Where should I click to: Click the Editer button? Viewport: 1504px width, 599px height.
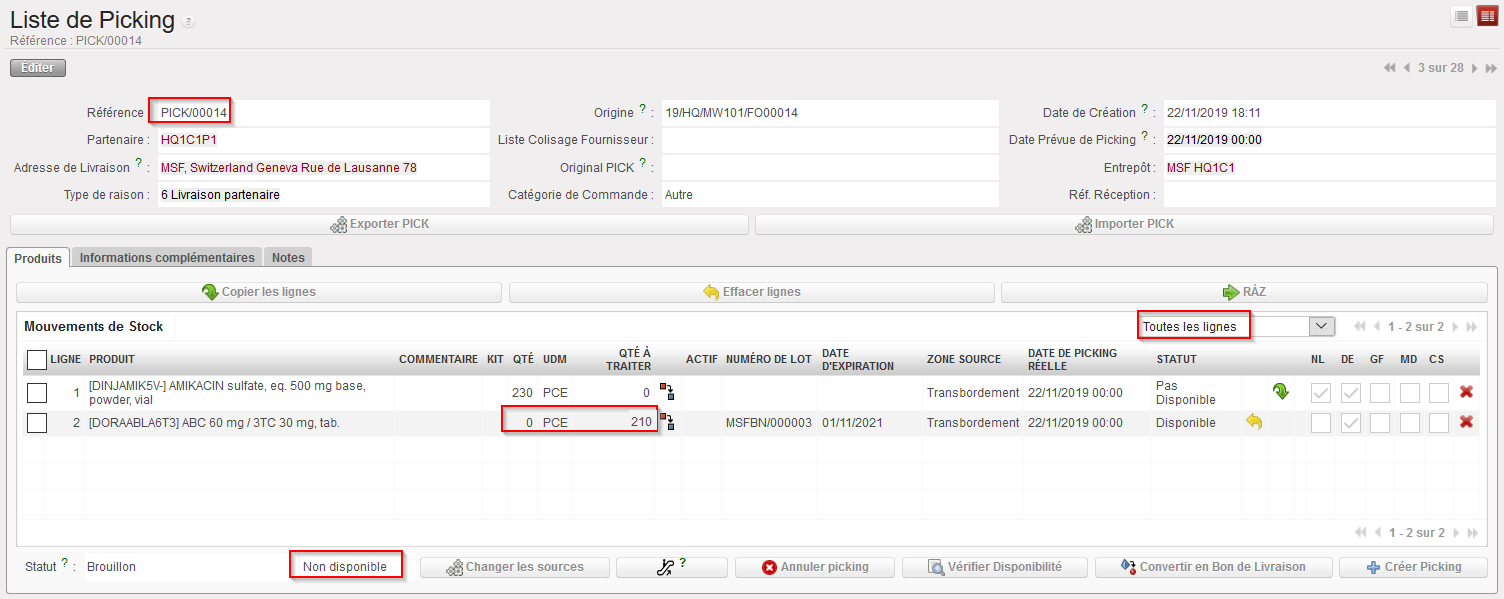click(x=38, y=68)
